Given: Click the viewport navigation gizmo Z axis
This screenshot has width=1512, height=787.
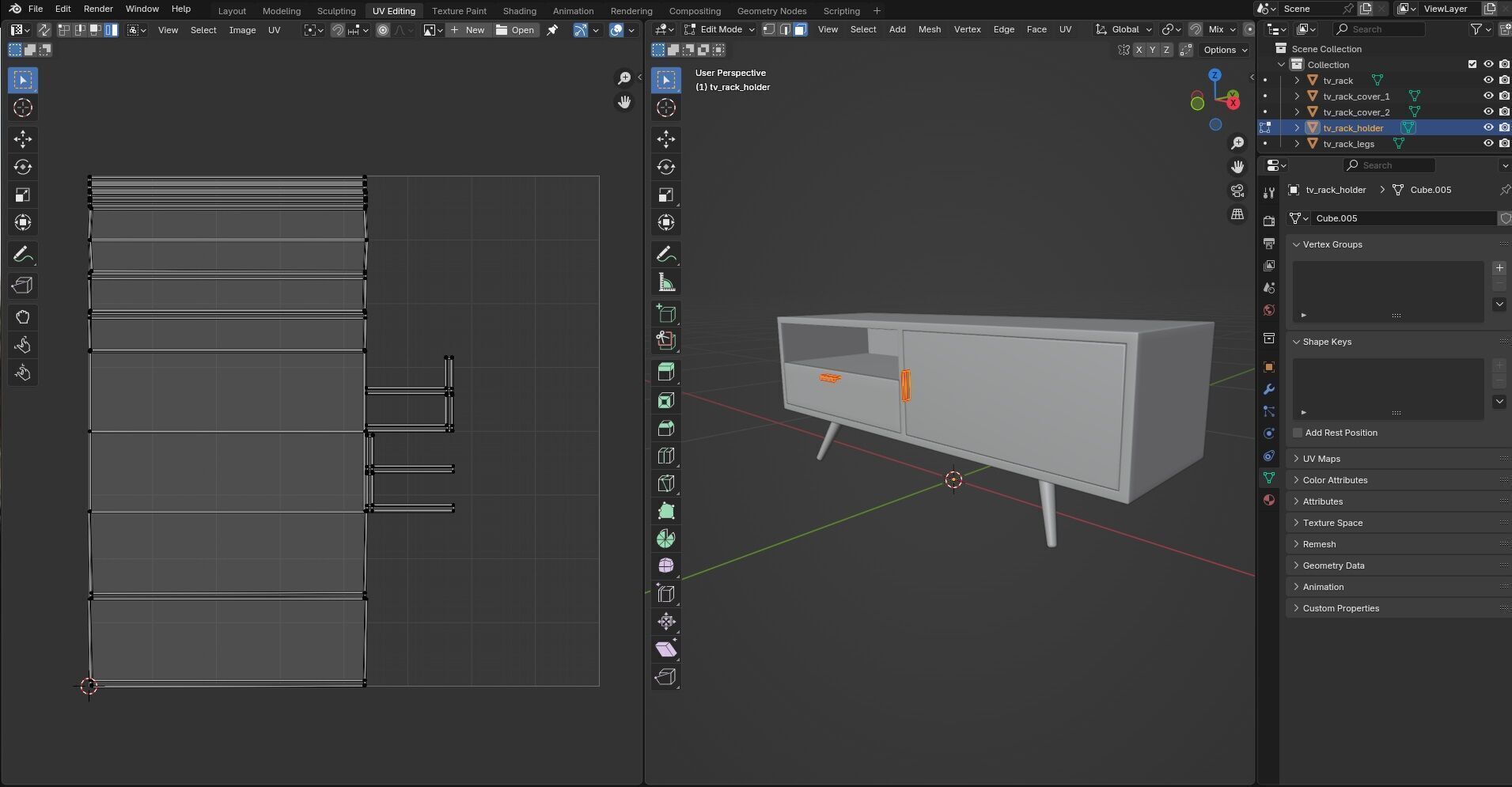Looking at the screenshot, I should point(1215,75).
